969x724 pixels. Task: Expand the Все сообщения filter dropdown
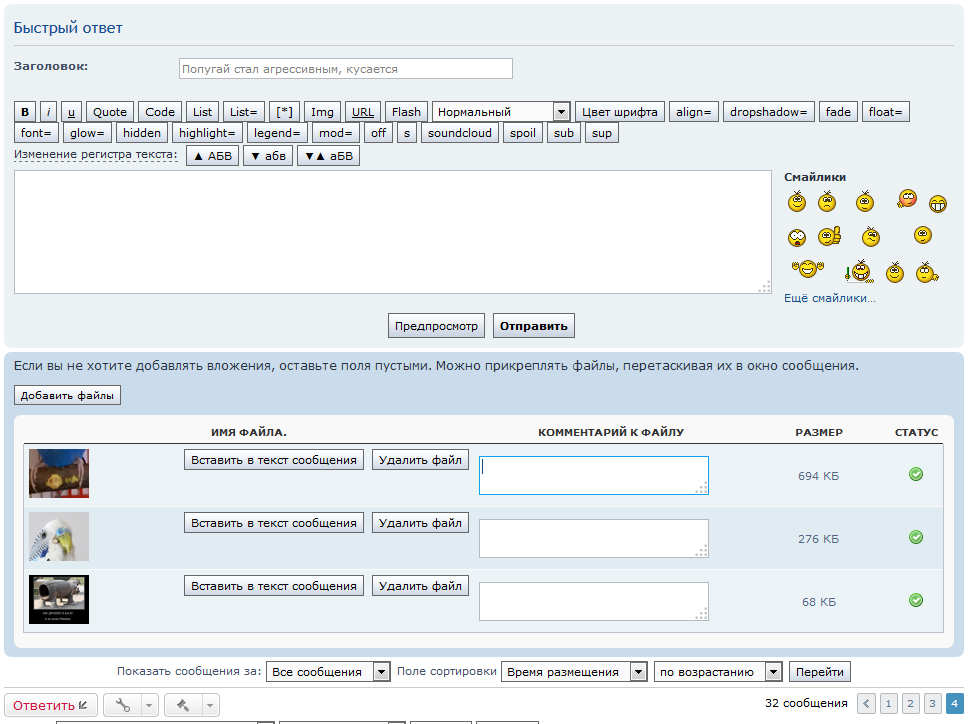327,672
